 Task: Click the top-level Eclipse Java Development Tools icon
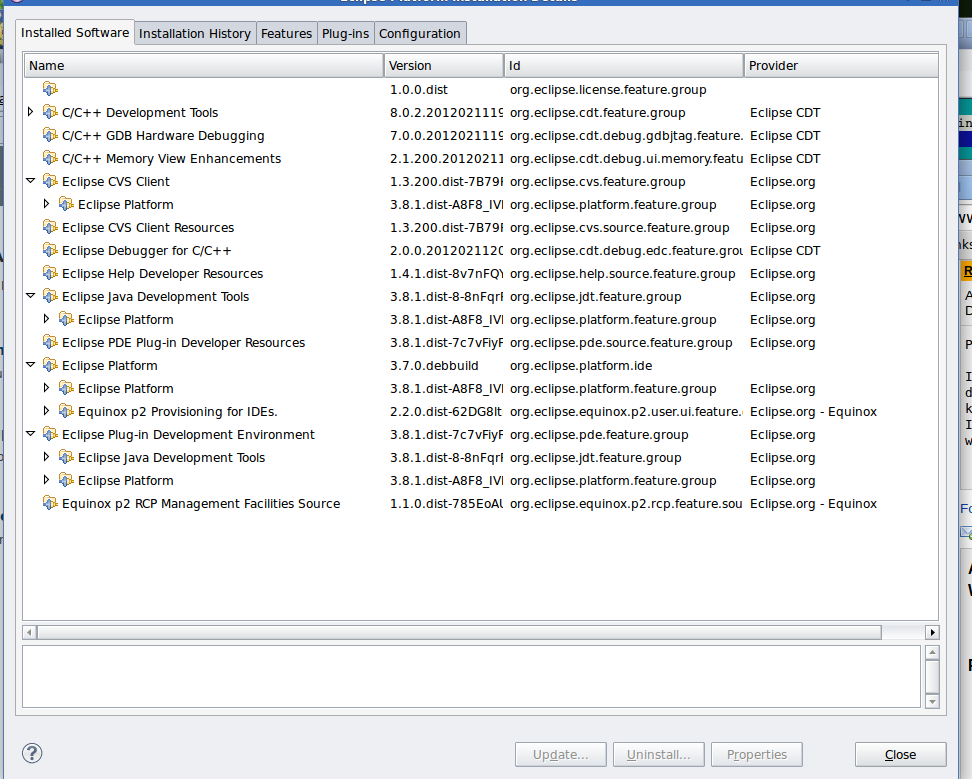(50, 296)
